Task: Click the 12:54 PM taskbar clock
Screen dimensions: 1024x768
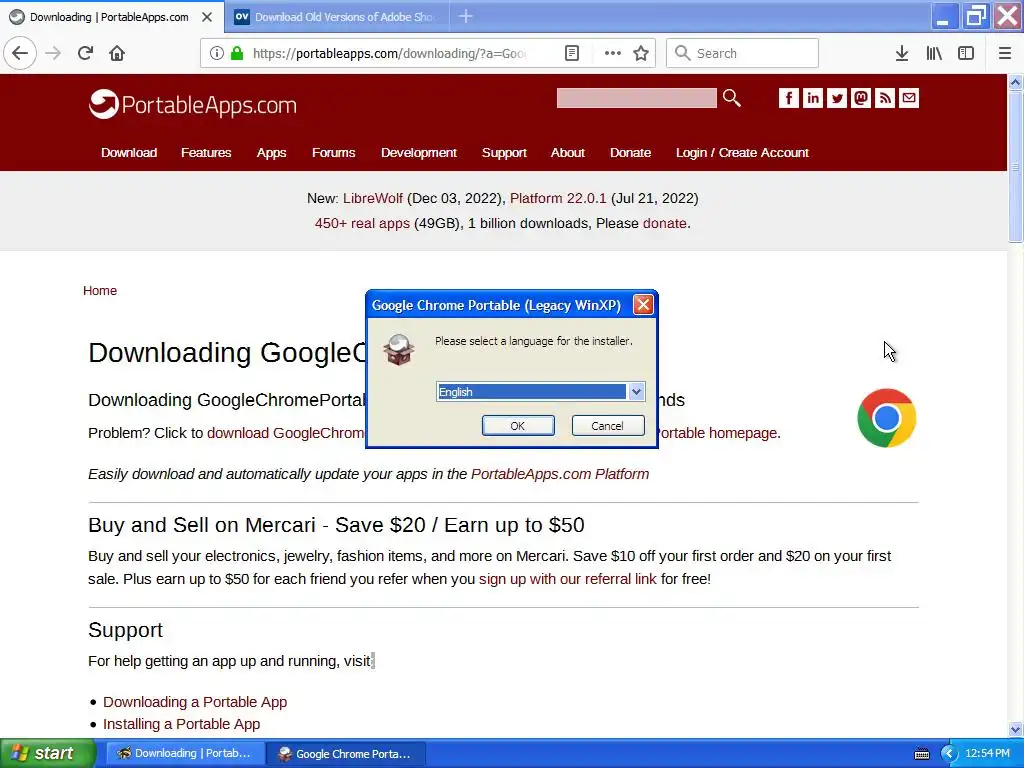Action: click(987, 754)
